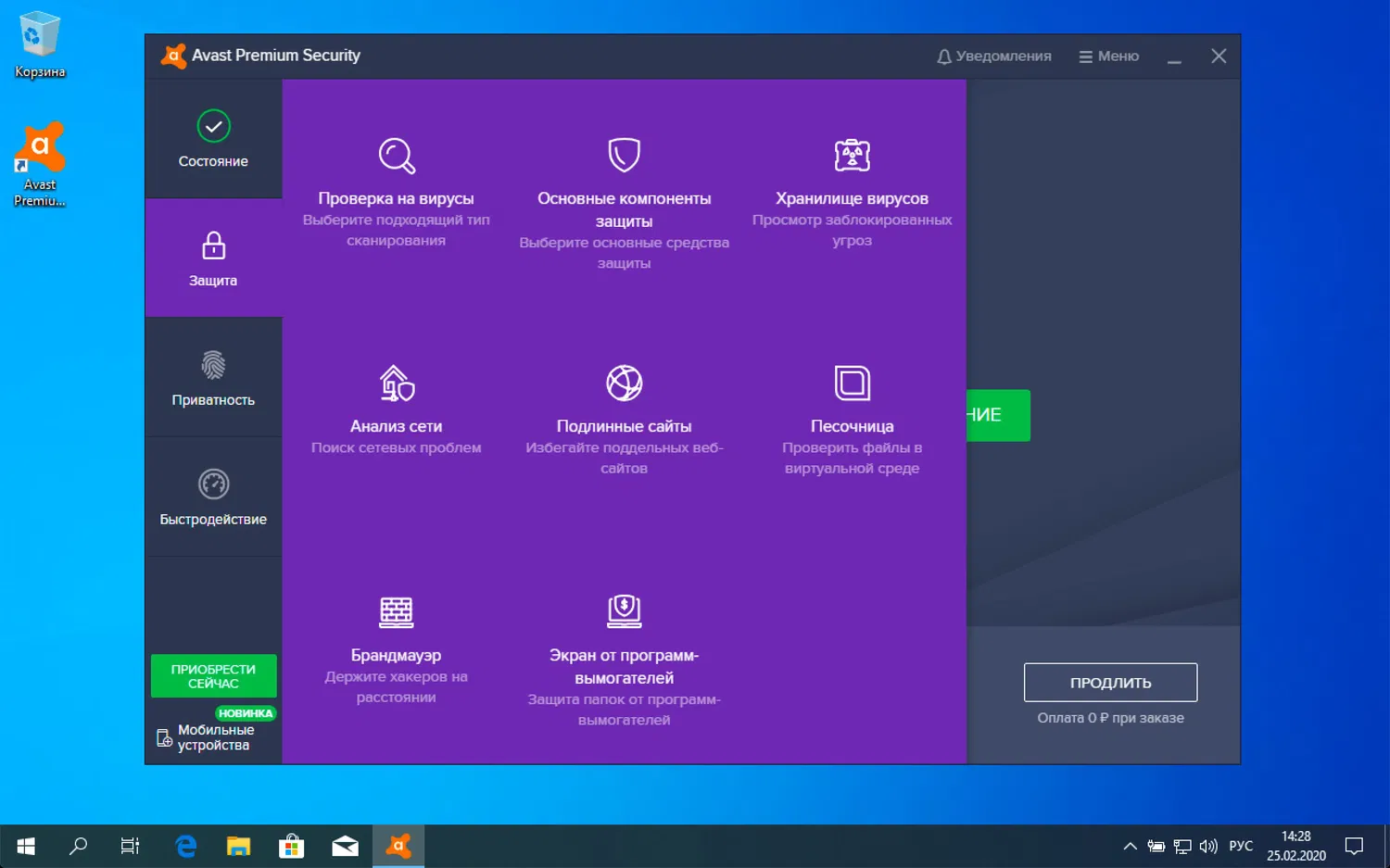Open Подлинные сайты globe icon
The height and width of the screenshot is (868, 1390).
click(x=624, y=383)
